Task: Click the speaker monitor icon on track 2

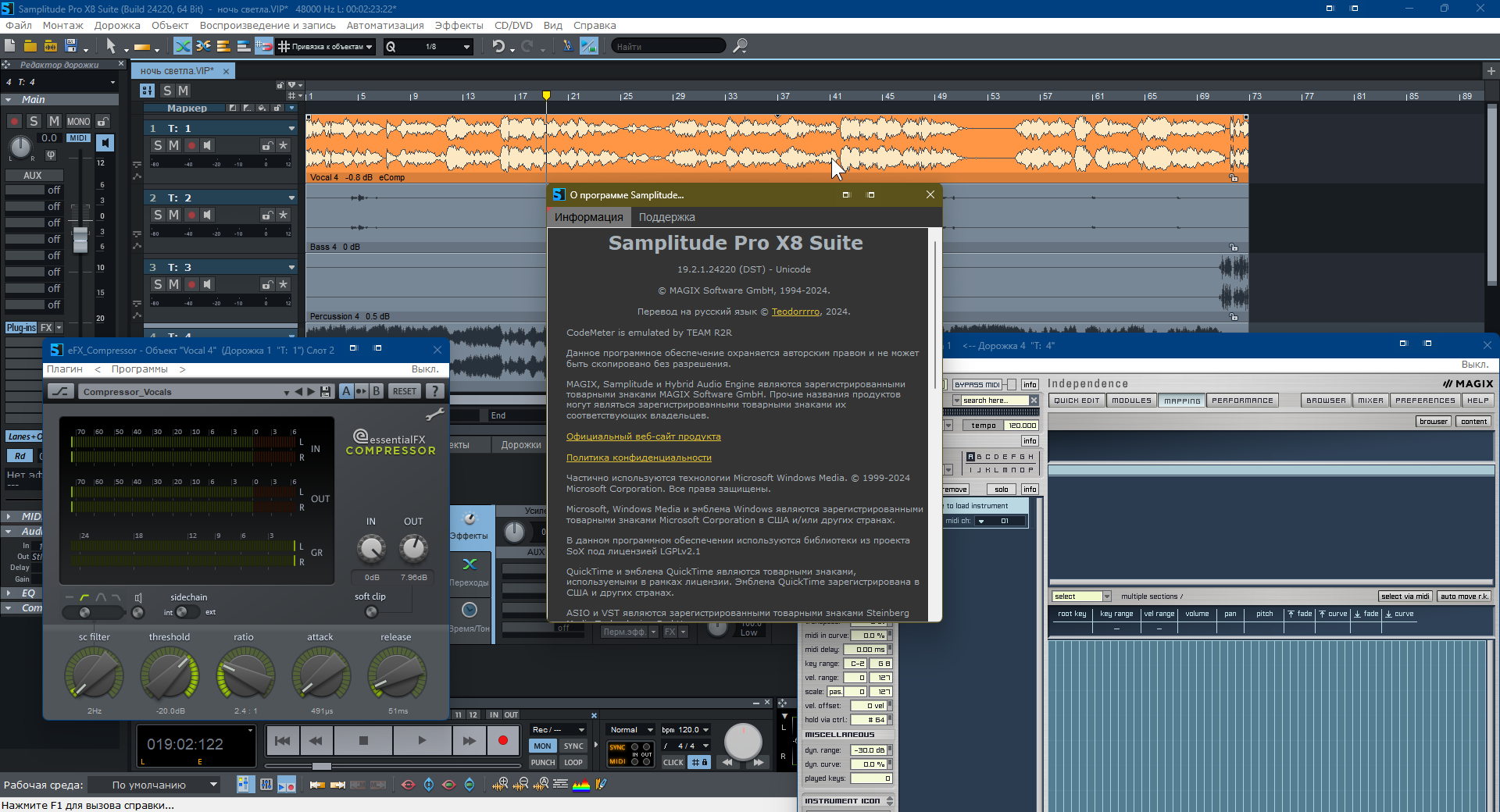Action: click(207, 215)
